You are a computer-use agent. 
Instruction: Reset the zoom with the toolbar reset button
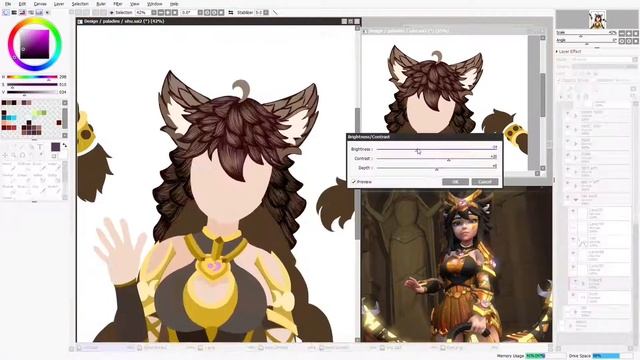175,12
